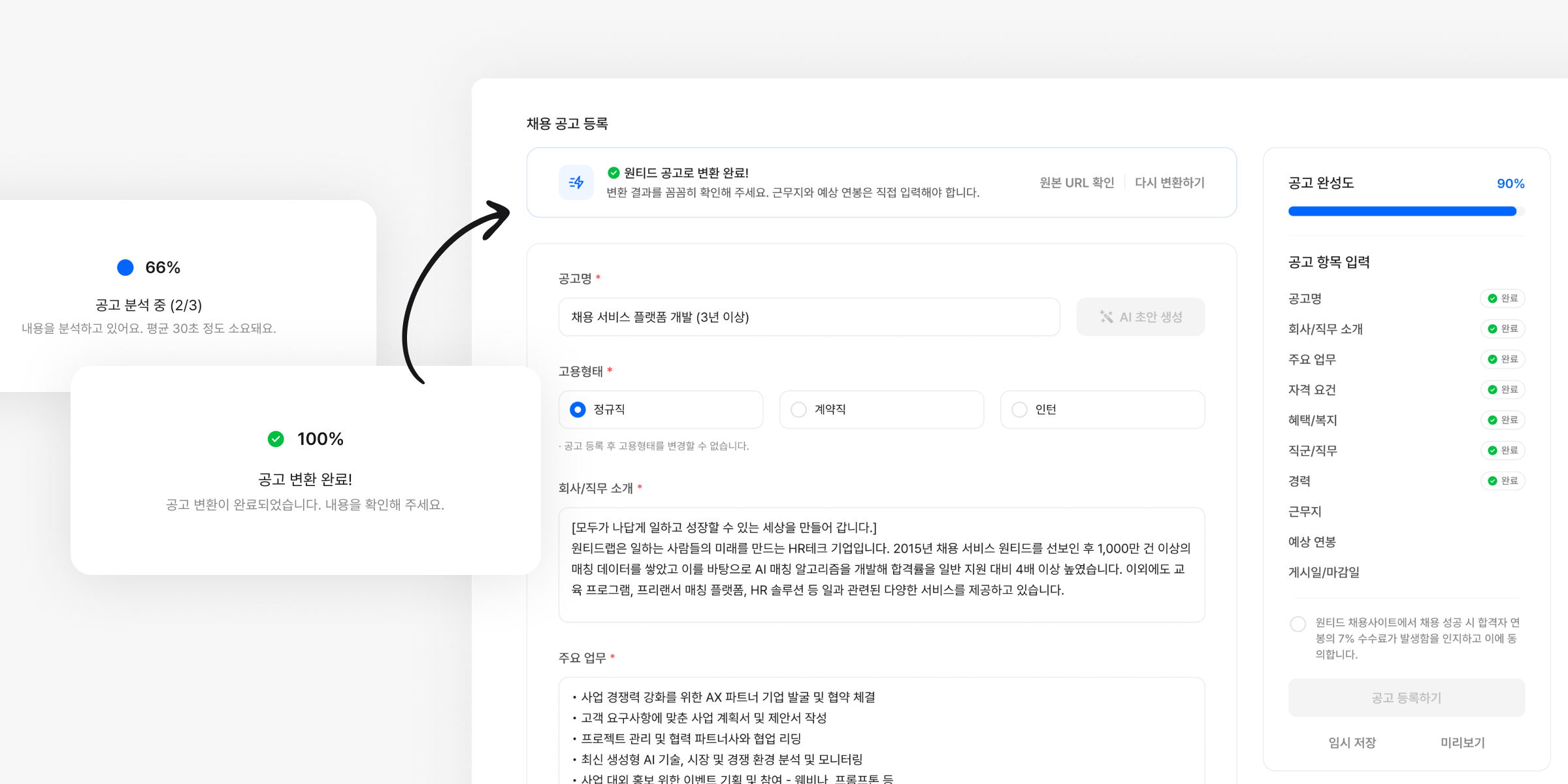
Task: Jump to 직군/직무 in sidebar
Action: point(1313,451)
